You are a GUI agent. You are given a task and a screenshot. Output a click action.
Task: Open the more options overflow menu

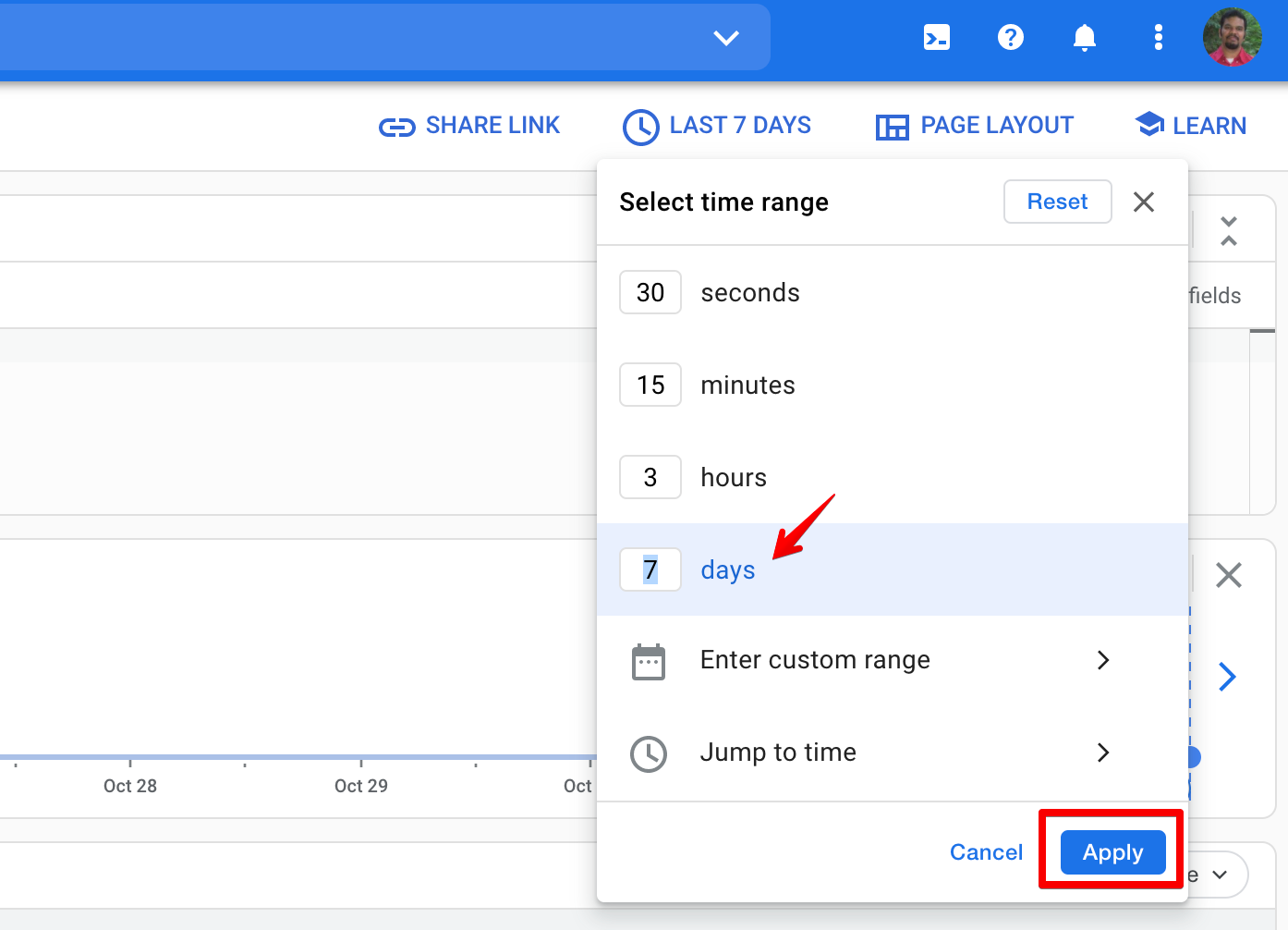[1158, 37]
